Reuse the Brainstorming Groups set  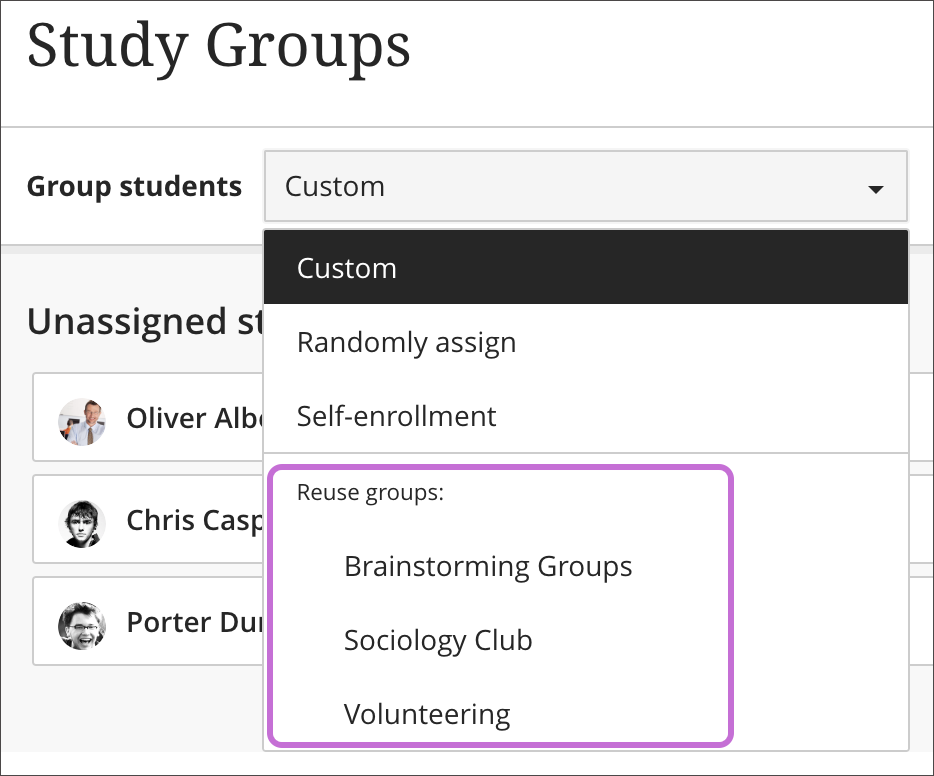tap(488, 566)
